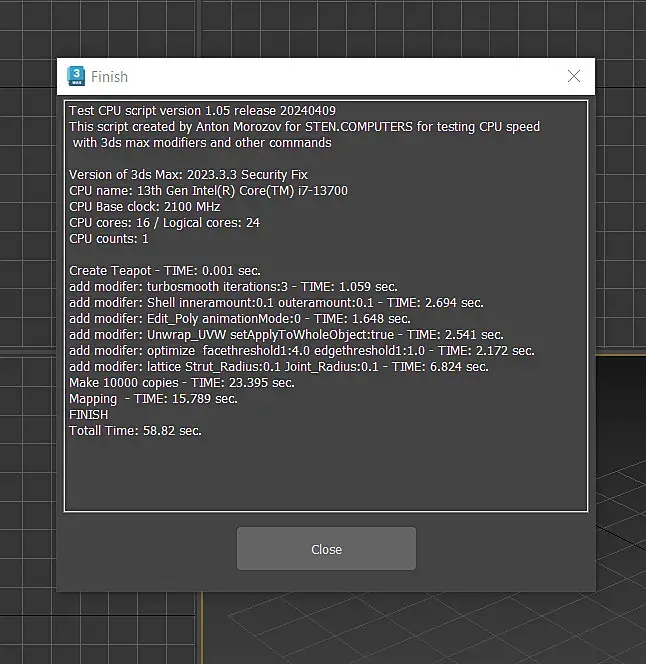Click the 'Totall Time: 58.82 sec.' line
Screen dimensions: 646x664
pyautogui.click(x=136, y=431)
